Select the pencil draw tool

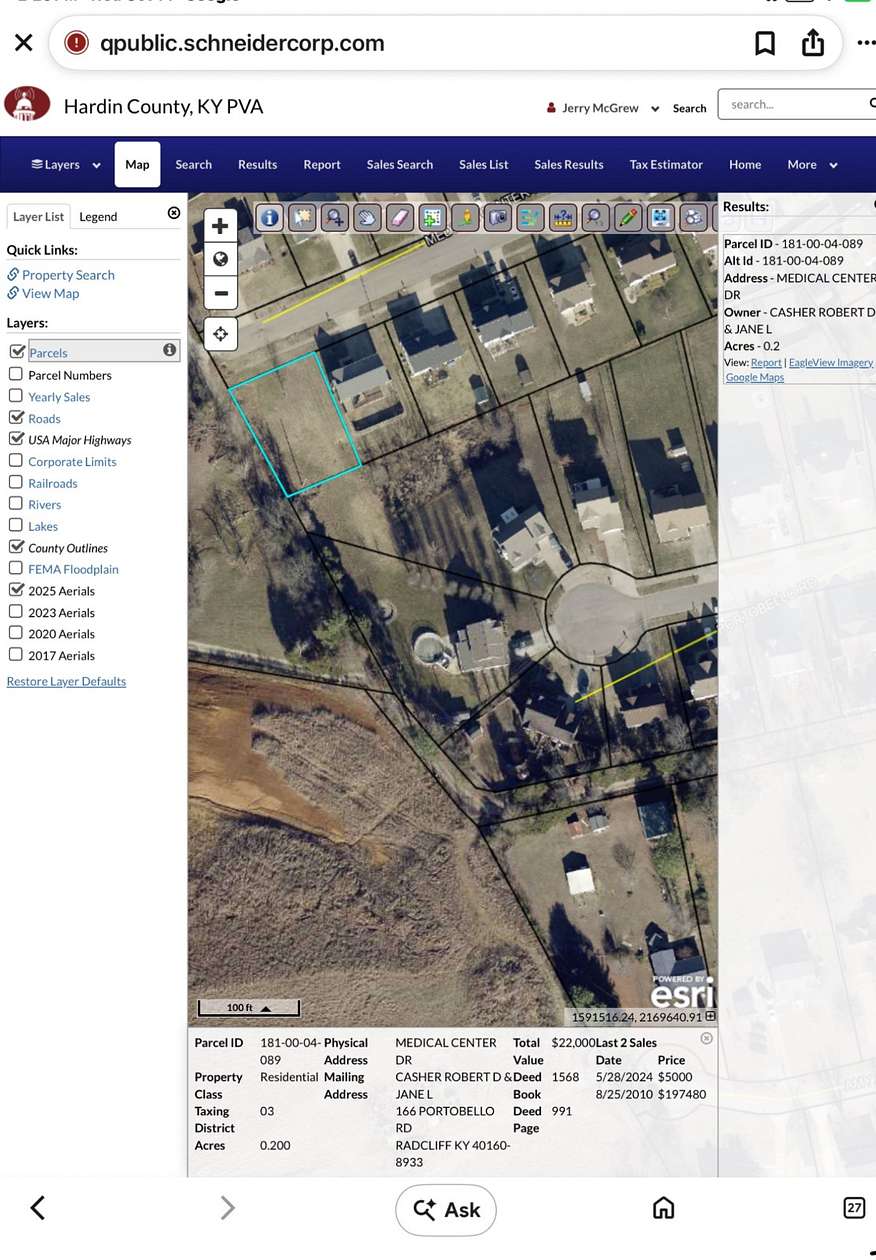tap(627, 217)
